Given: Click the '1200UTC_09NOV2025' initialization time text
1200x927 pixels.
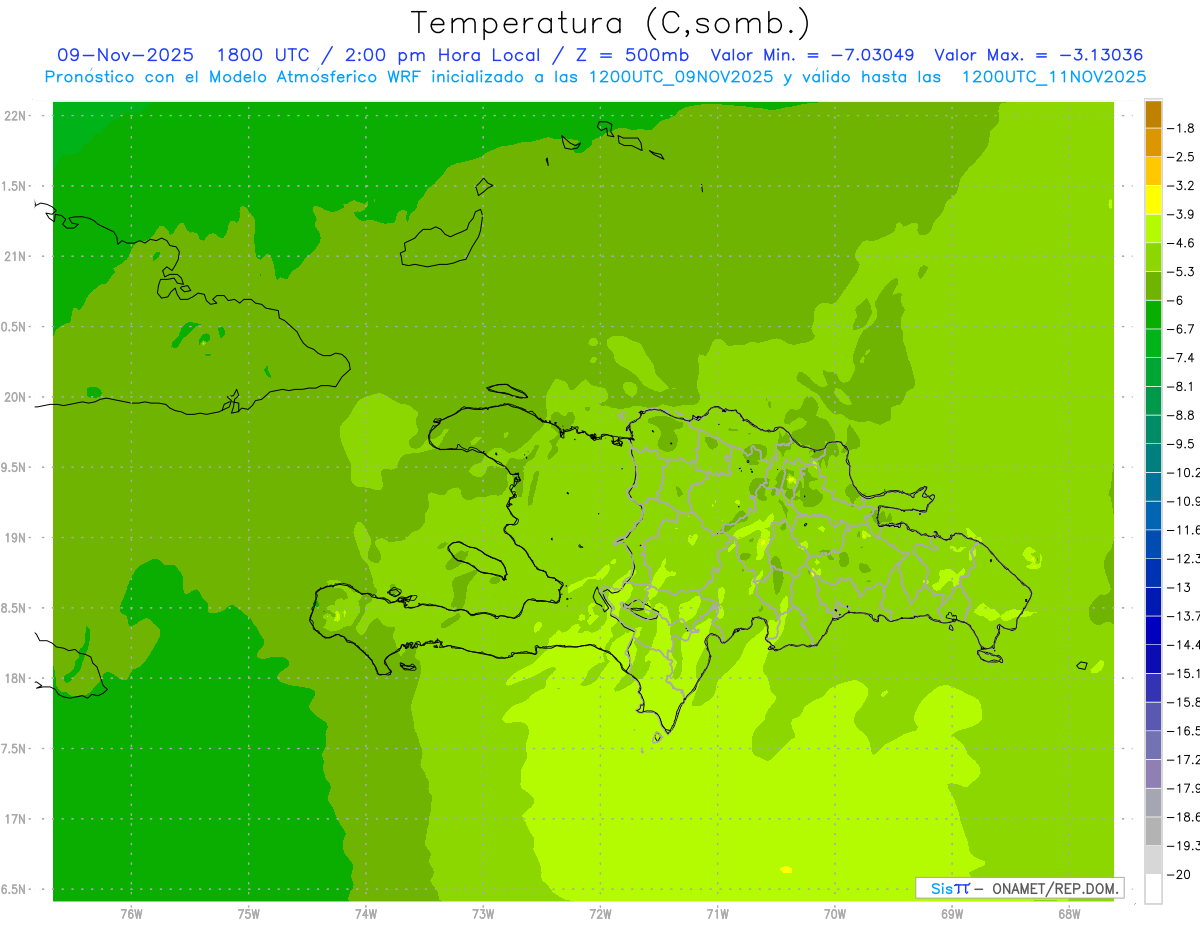Looking at the screenshot, I should tap(680, 77).
